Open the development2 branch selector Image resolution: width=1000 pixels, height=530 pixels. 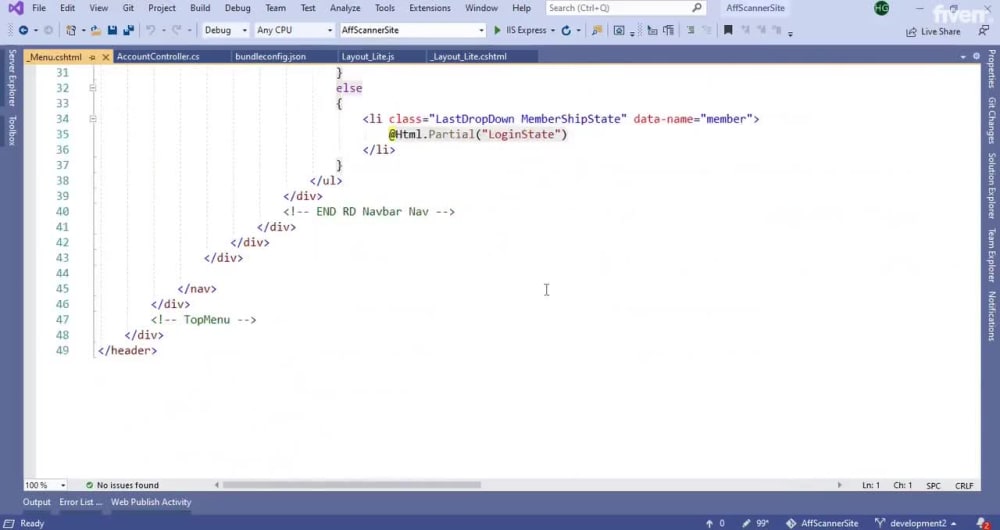pyautogui.click(x=916, y=523)
